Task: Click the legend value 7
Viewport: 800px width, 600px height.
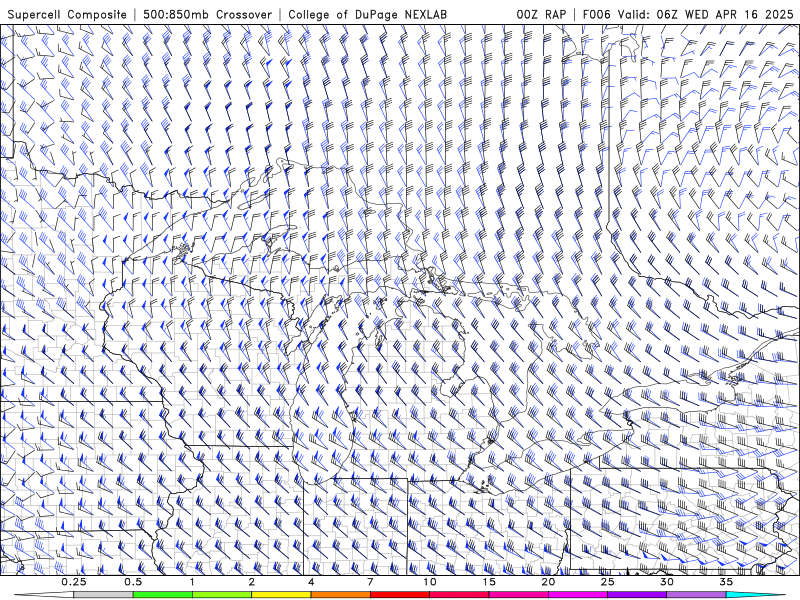Action: (370, 582)
